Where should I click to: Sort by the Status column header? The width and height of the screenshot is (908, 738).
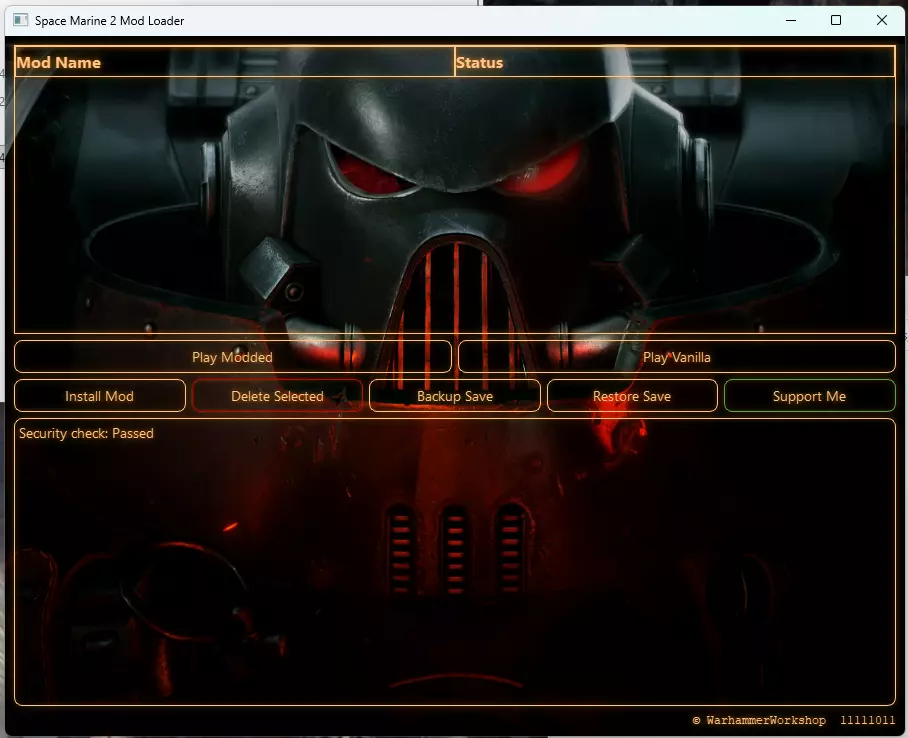(x=675, y=62)
